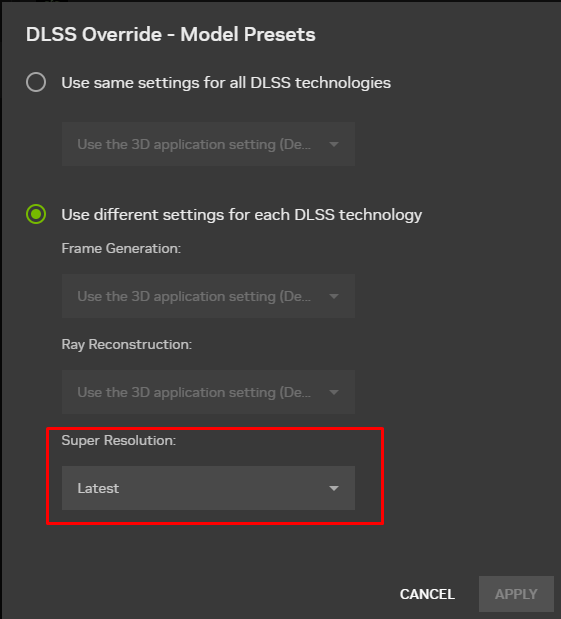
Task: Click the Frame Generation dropdown arrow icon
Action: [x=334, y=296]
